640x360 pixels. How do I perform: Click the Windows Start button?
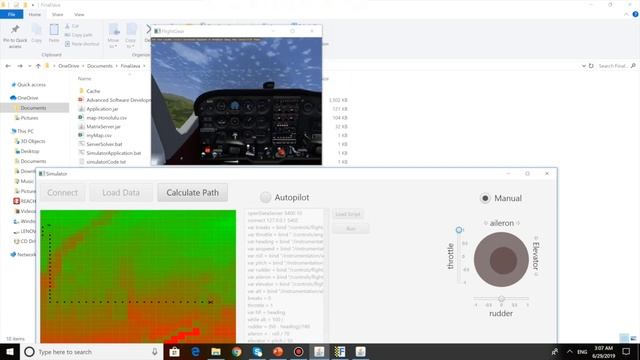tap(10, 352)
